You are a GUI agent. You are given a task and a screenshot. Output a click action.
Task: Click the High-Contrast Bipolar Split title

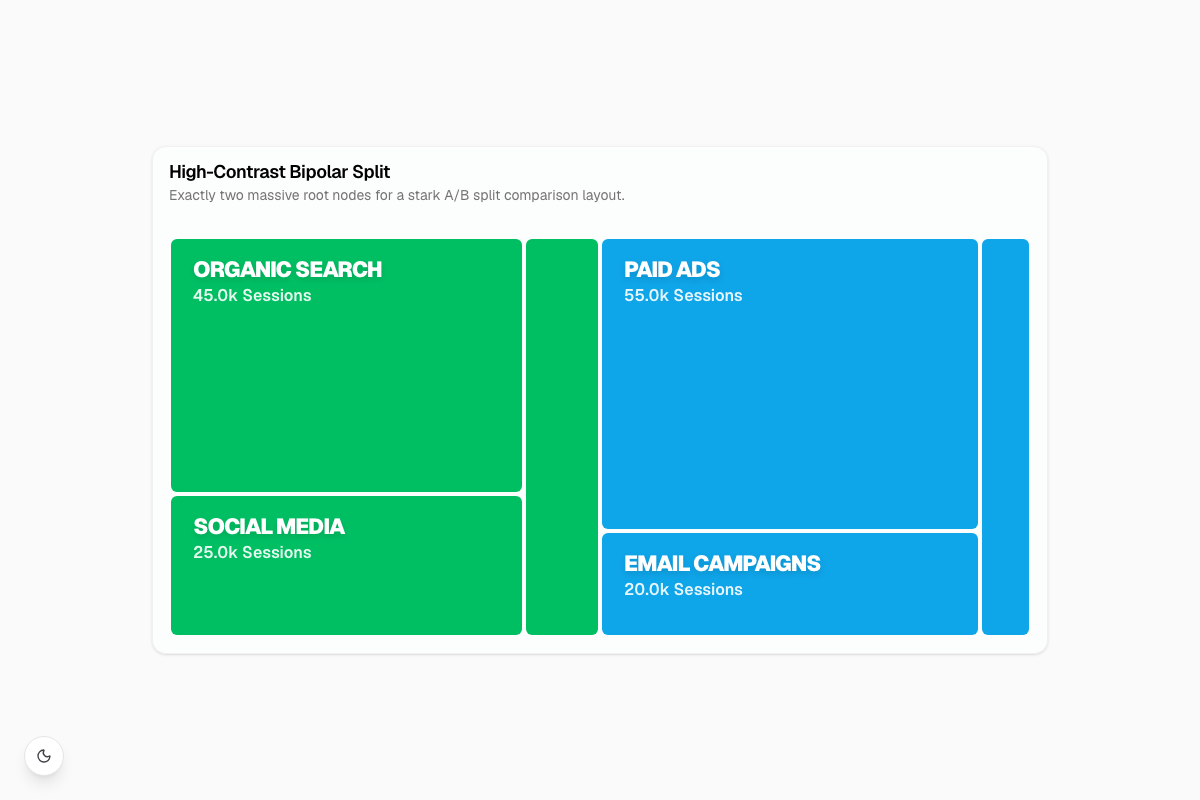(x=279, y=172)
